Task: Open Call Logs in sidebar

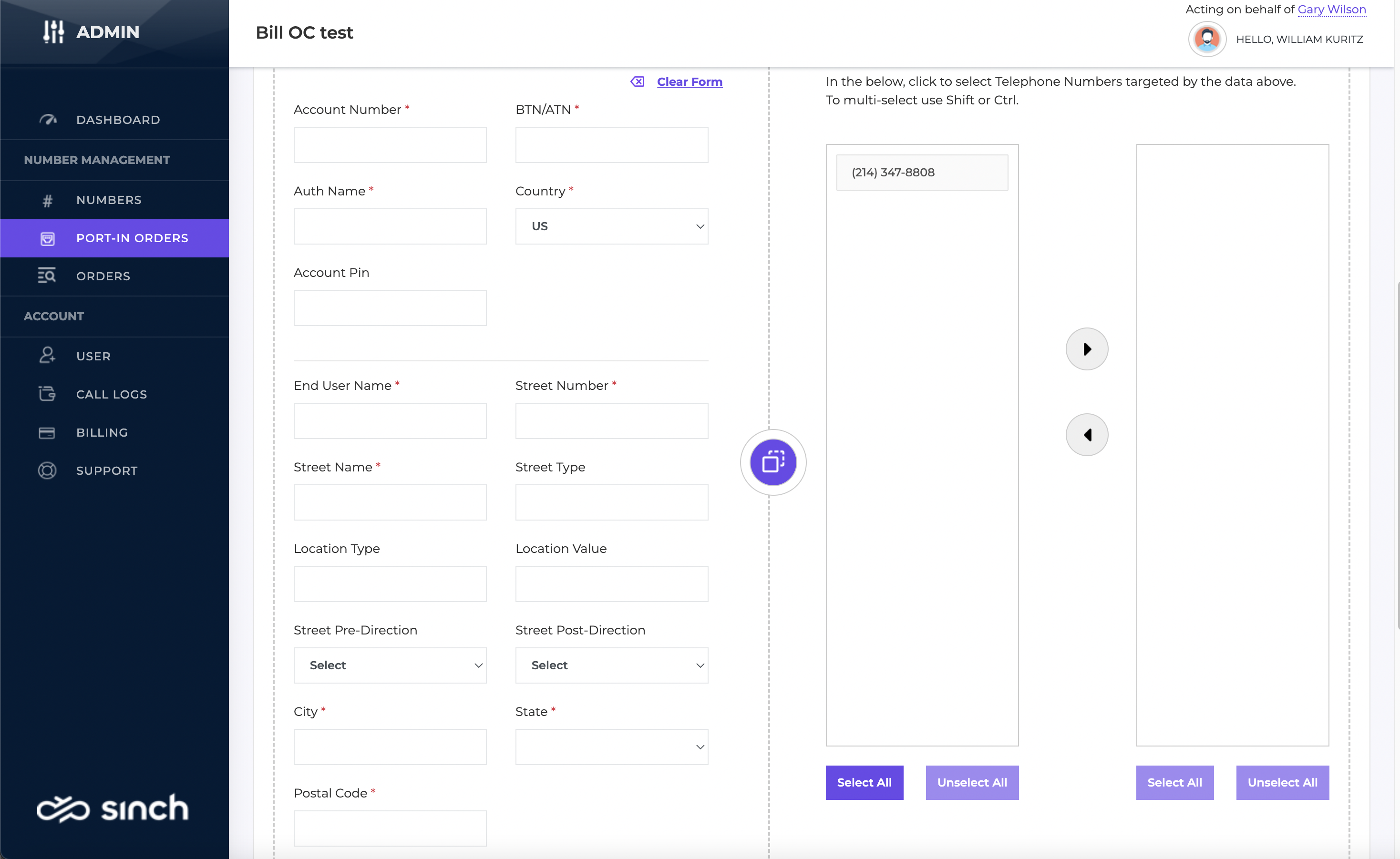Action: 112,394
